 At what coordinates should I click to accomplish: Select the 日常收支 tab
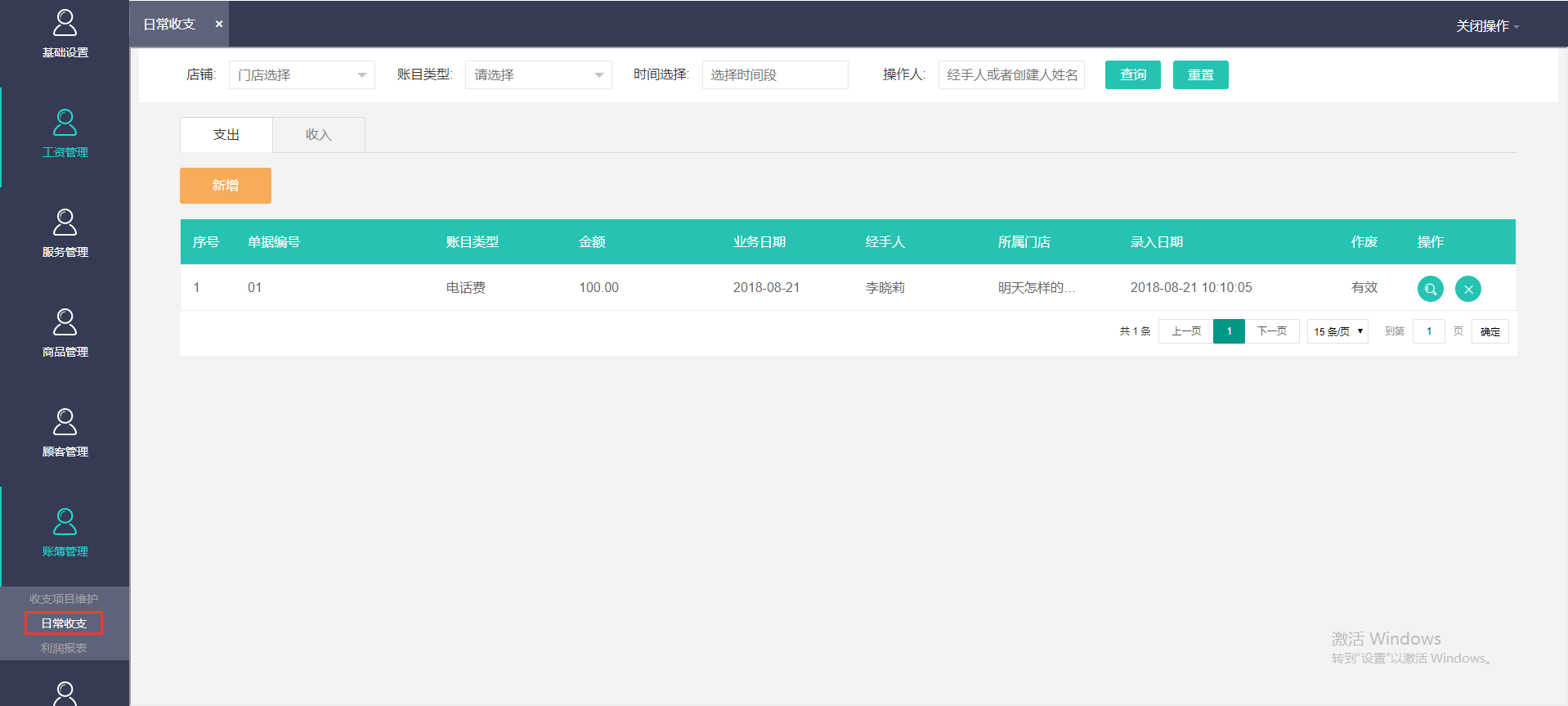(x=169, y=25)
